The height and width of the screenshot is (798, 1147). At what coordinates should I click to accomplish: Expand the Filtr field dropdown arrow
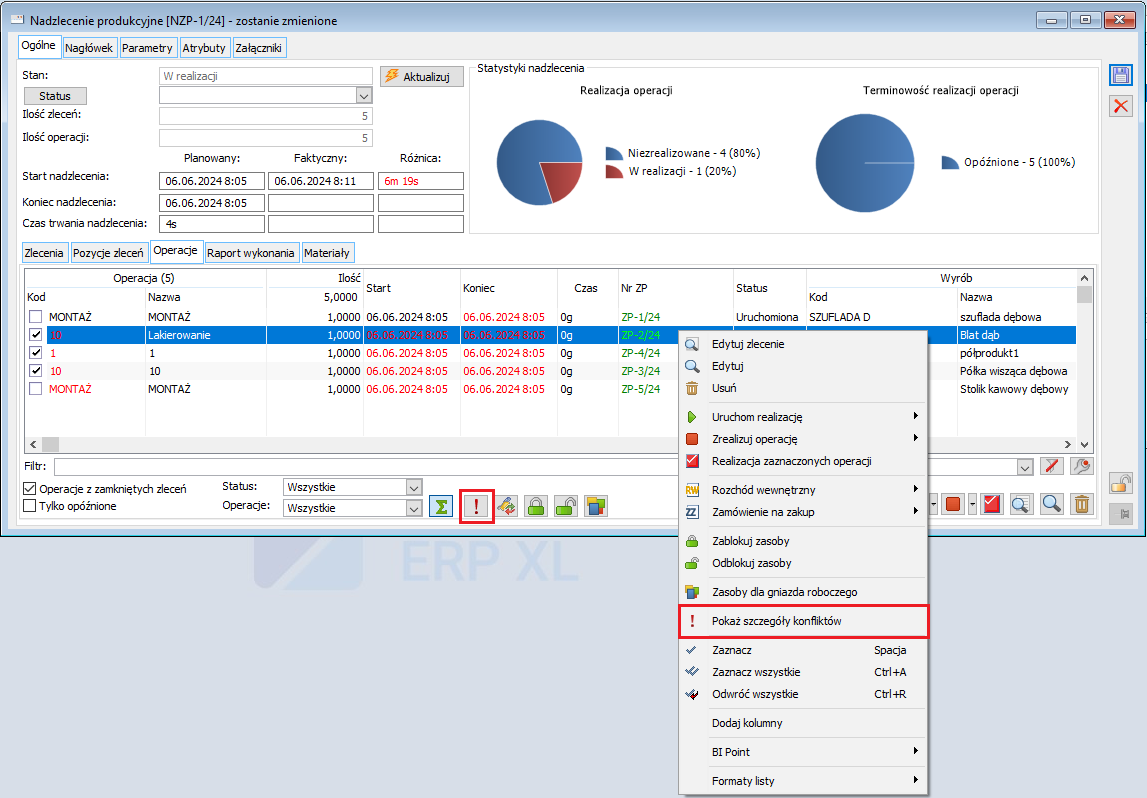point(1025,467)
